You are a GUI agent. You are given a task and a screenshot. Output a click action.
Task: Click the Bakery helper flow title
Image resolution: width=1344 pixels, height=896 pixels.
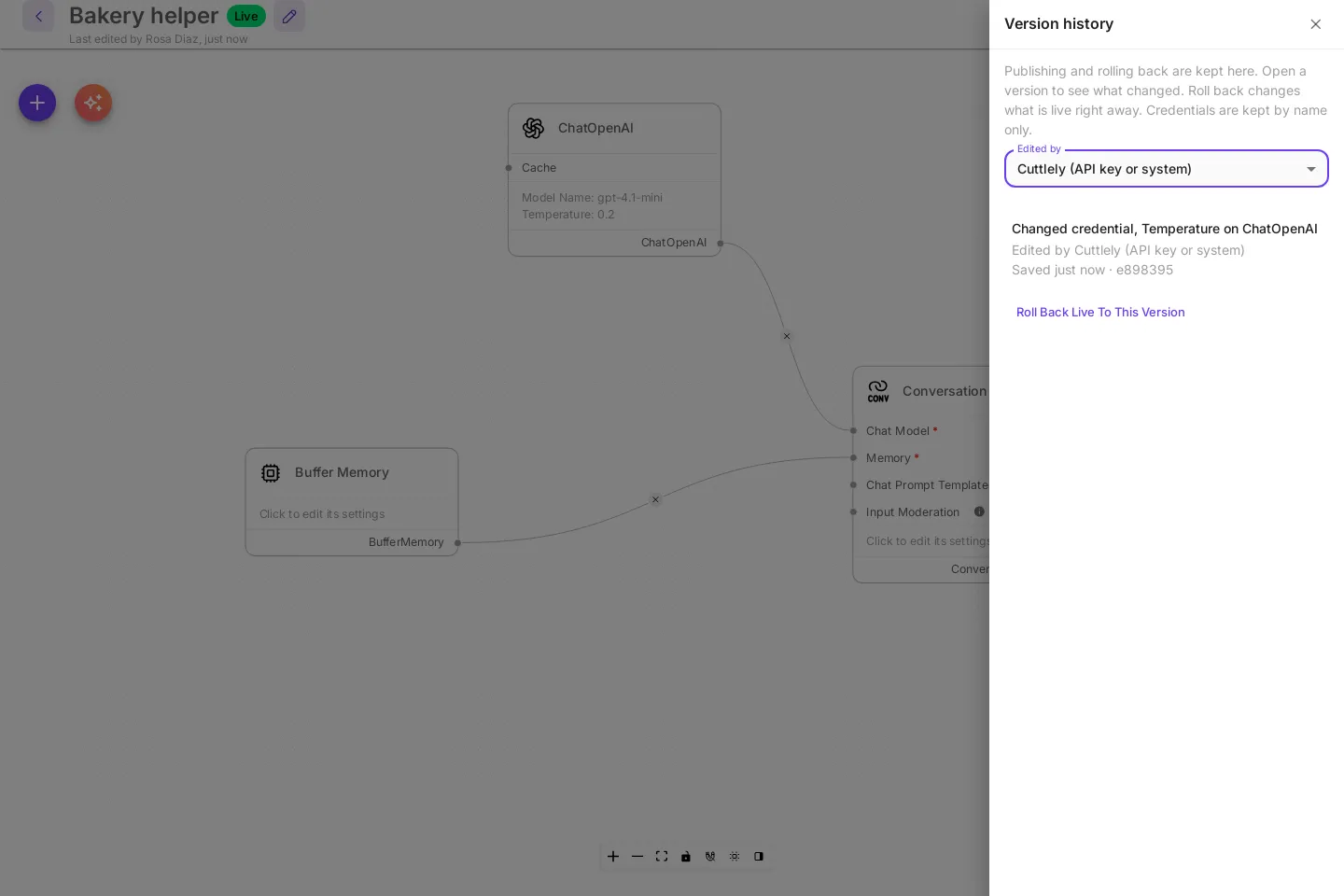click(x=144, y=16)
